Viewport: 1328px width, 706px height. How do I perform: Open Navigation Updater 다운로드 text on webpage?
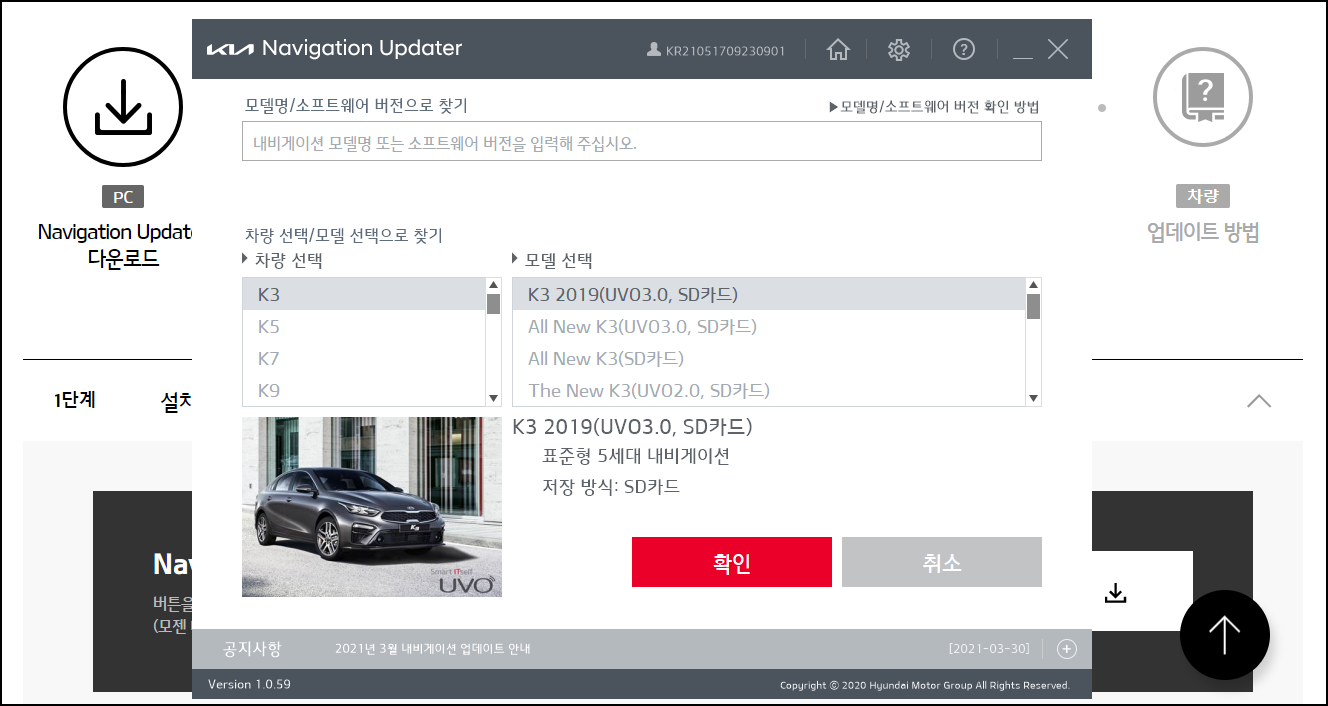[x=116, y=245]
